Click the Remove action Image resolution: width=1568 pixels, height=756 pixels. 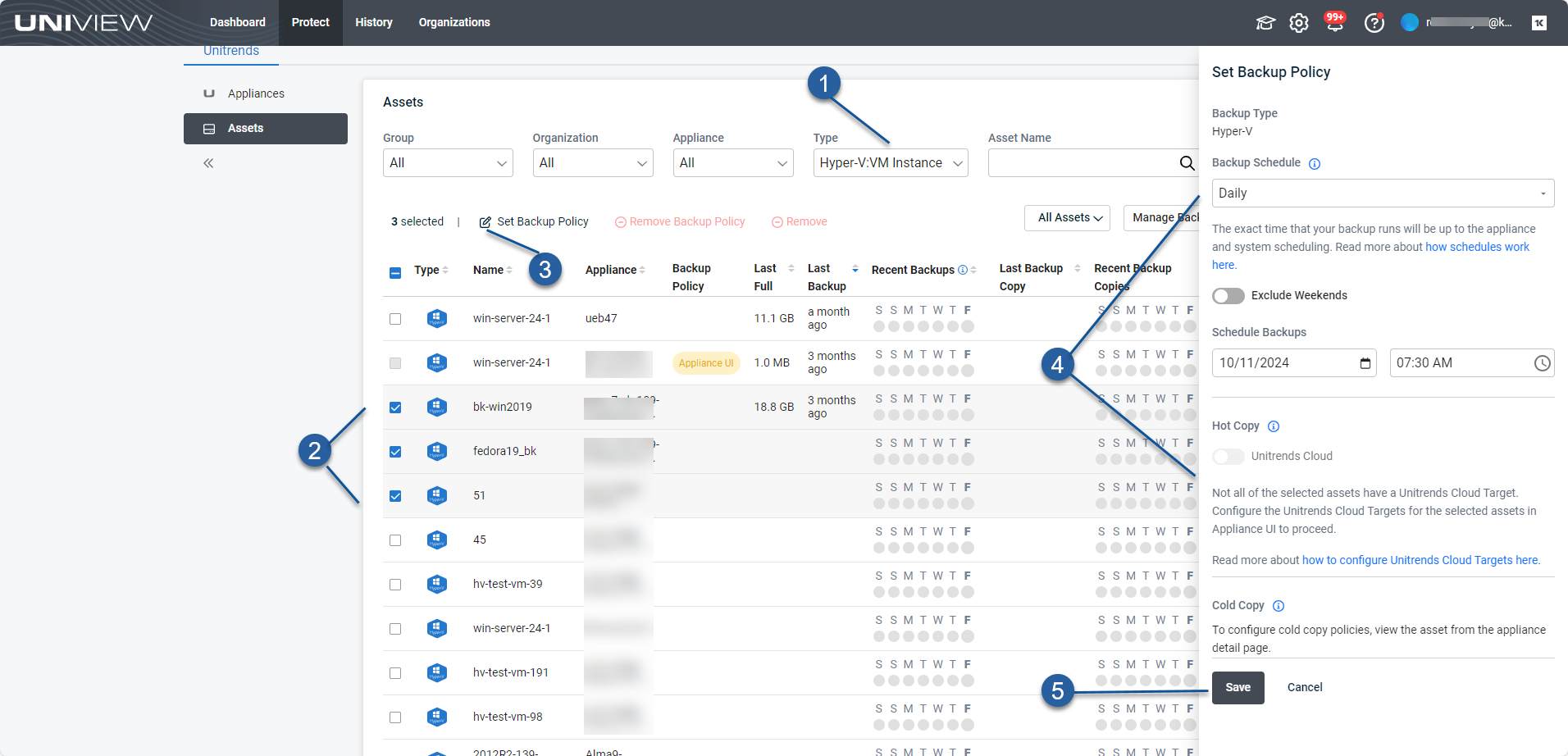[800, 221]
